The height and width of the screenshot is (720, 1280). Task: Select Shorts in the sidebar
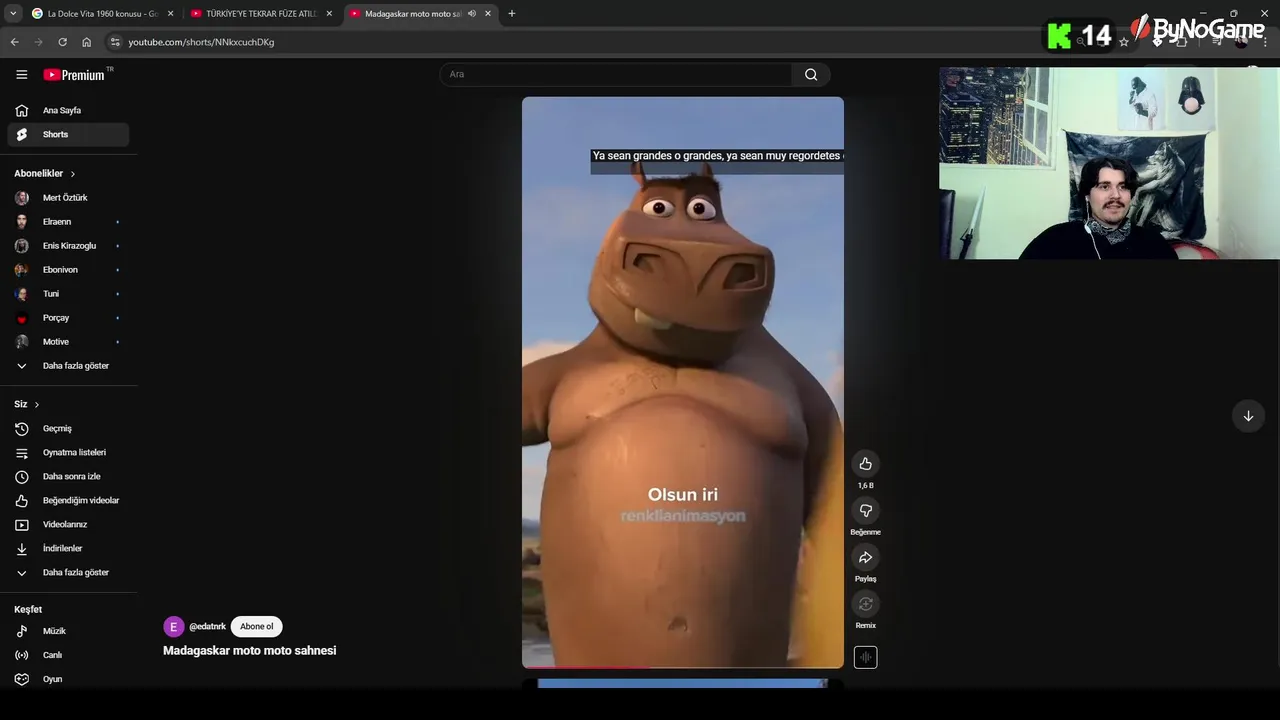click(x=68, y=134)
